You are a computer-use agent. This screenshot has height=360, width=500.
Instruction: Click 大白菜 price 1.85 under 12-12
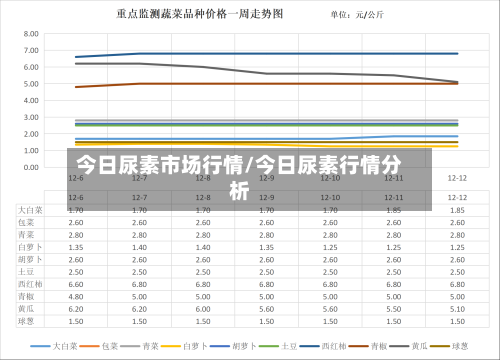click(457, 210)
